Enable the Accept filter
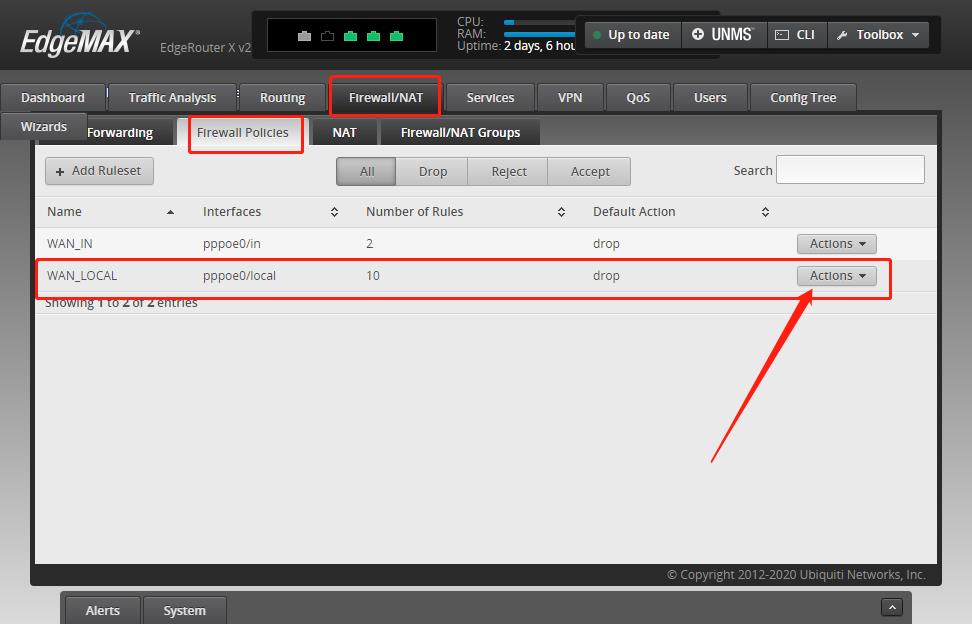The width and height of the screenshot is (972, 624). coord(589,171)
